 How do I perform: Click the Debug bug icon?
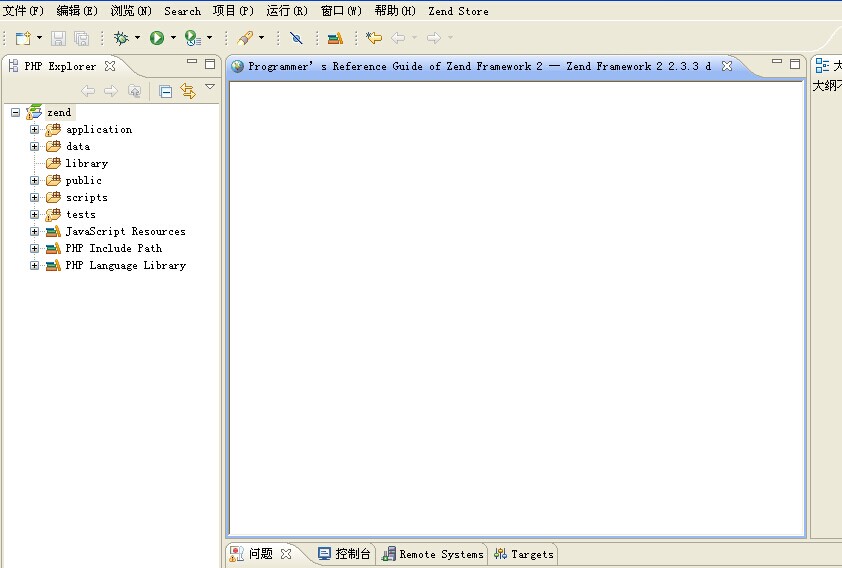tap(121, 38)
